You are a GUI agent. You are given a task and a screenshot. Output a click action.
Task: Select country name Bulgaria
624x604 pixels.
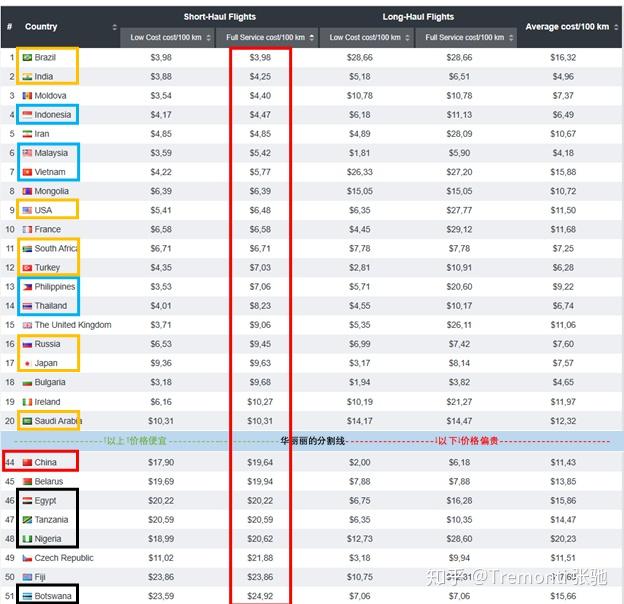tap(50, 382)
